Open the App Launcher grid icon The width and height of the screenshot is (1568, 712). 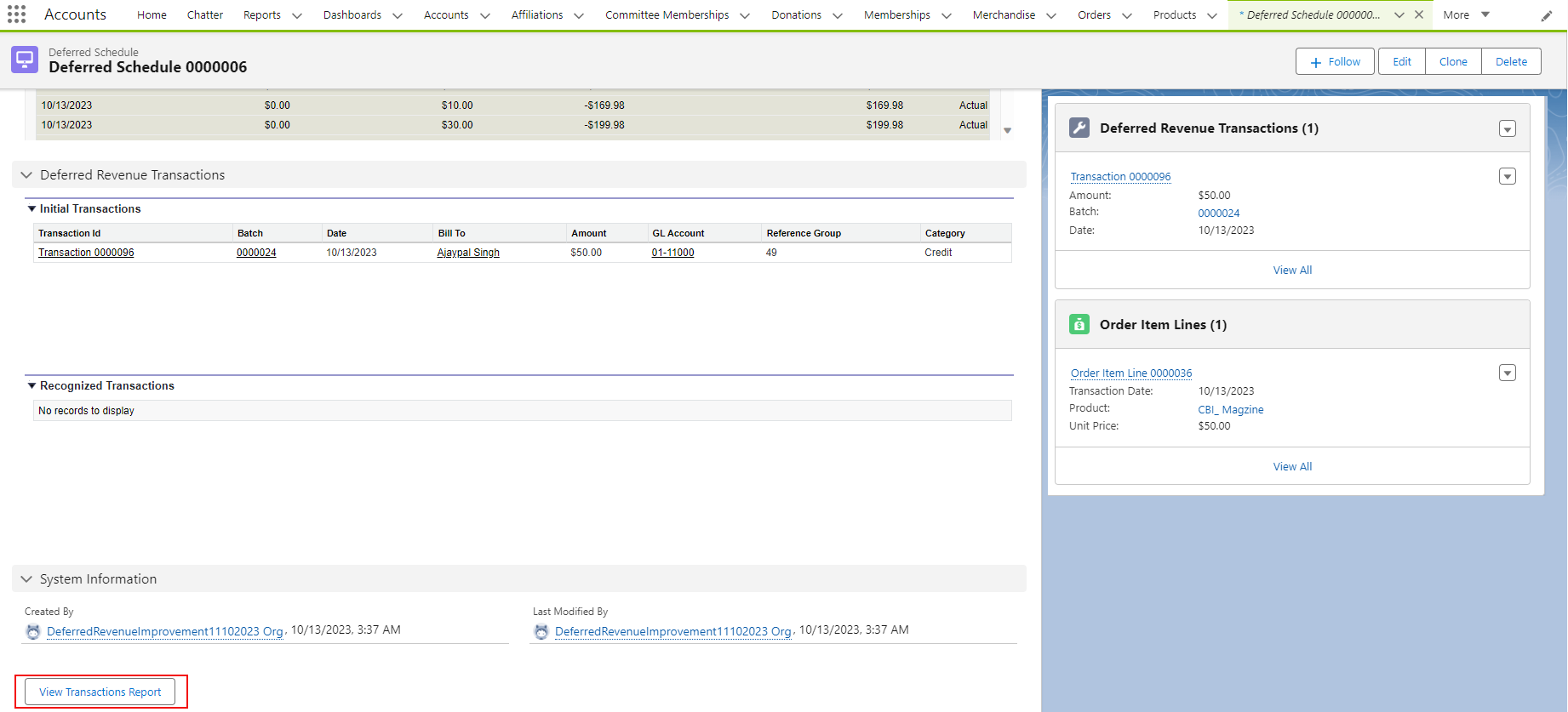point(16,14)
